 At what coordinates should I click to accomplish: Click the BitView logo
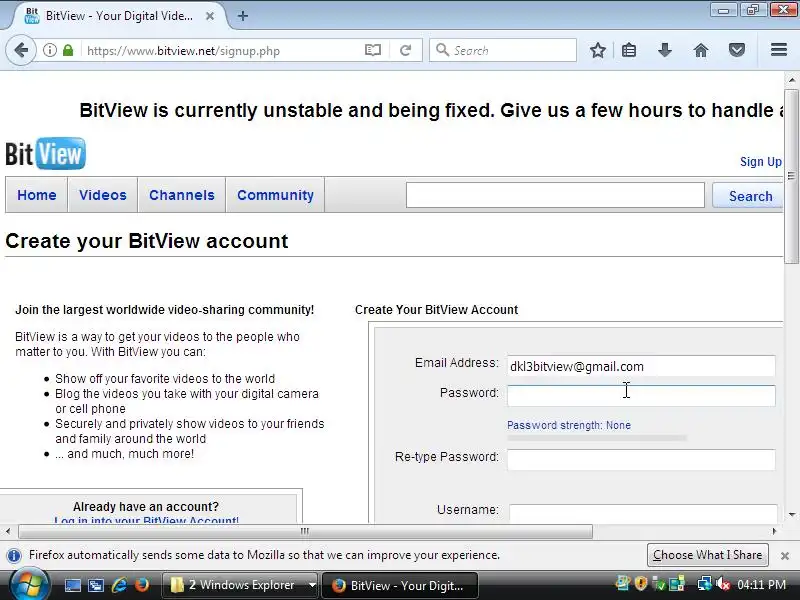45,153
